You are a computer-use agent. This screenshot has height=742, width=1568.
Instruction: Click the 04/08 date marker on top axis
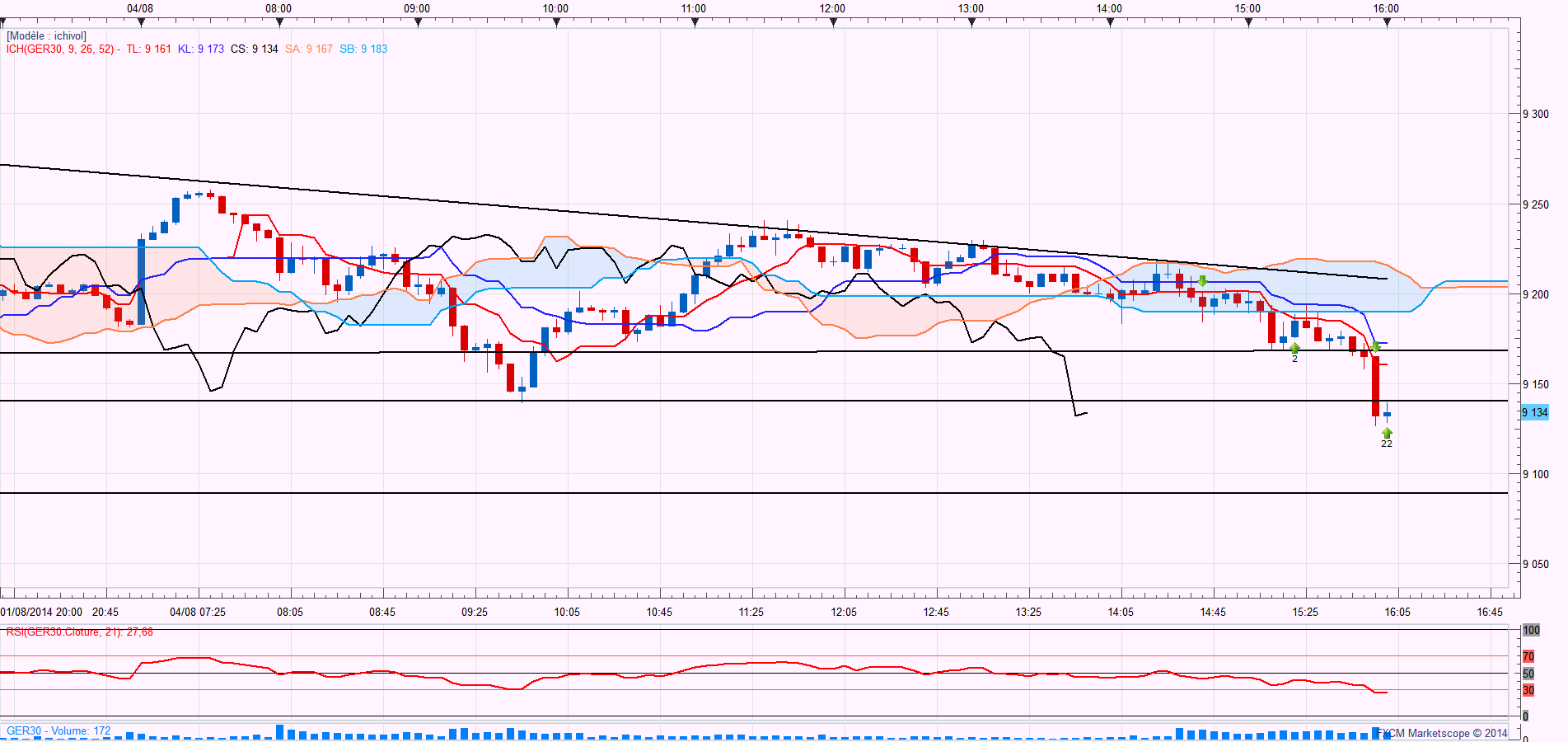pos(141,22)
